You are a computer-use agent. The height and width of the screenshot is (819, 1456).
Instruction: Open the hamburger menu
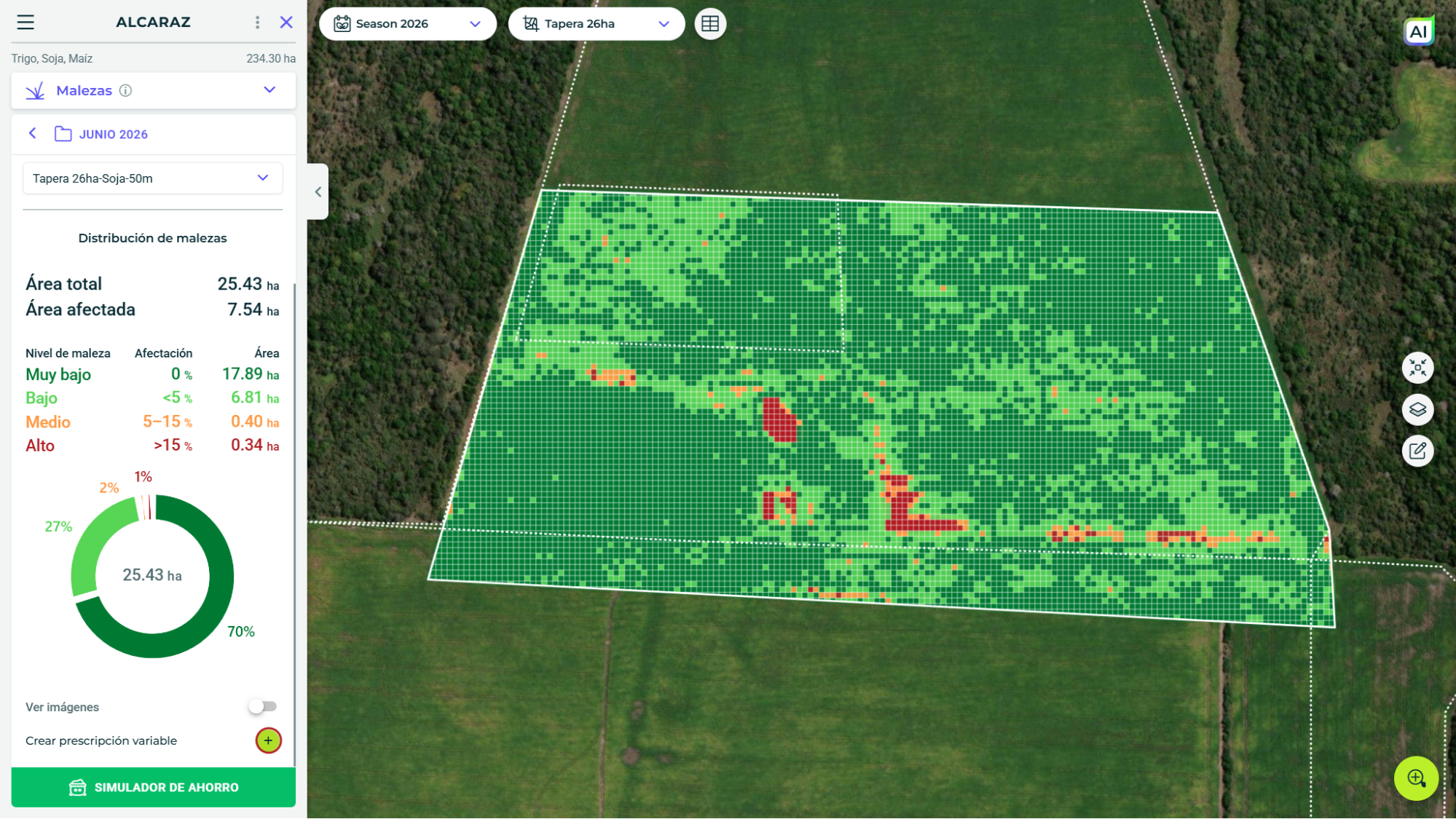click(x=25, y=23)
